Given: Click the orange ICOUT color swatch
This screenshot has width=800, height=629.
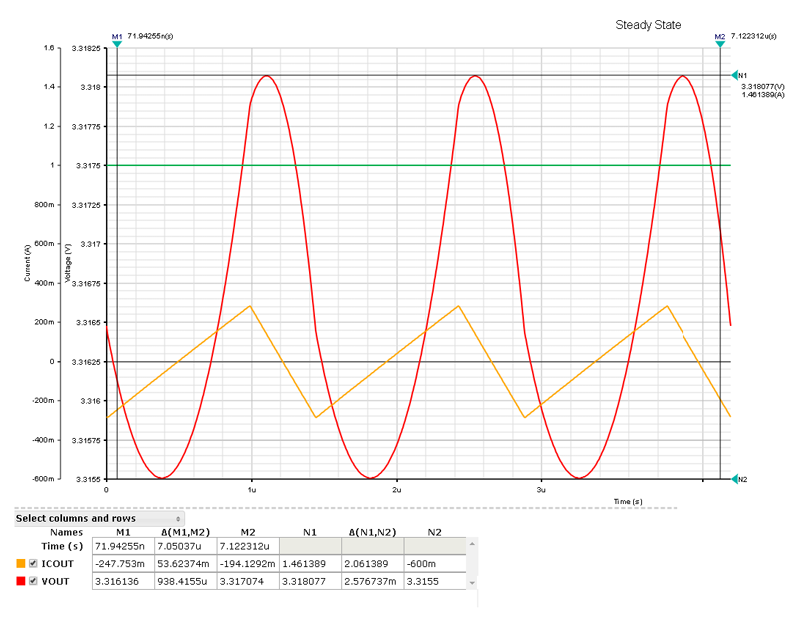Looking at the screenshot, I should 21,563.
